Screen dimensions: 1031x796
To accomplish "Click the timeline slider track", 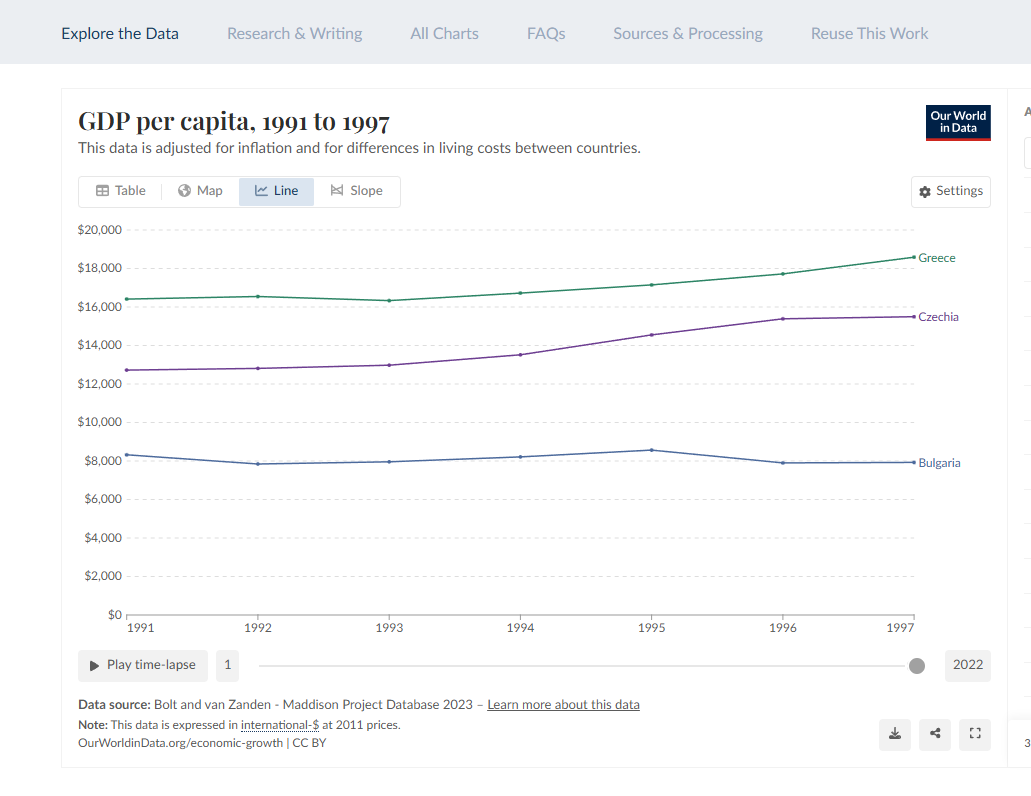I will [582, 666].
